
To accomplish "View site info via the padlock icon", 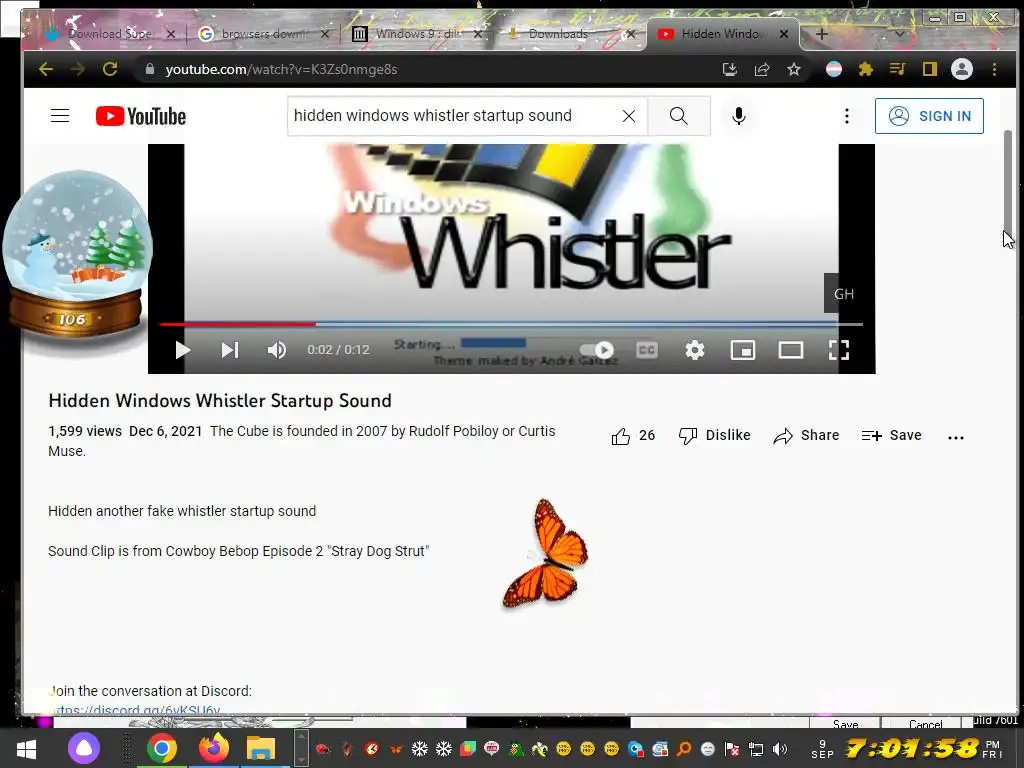I will tap(150, 69).
